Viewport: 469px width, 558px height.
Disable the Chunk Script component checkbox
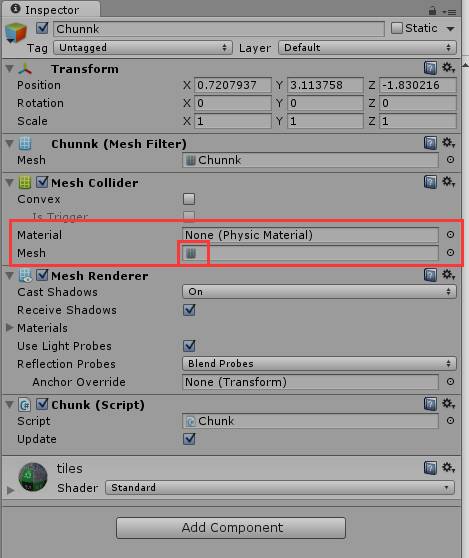42,405
